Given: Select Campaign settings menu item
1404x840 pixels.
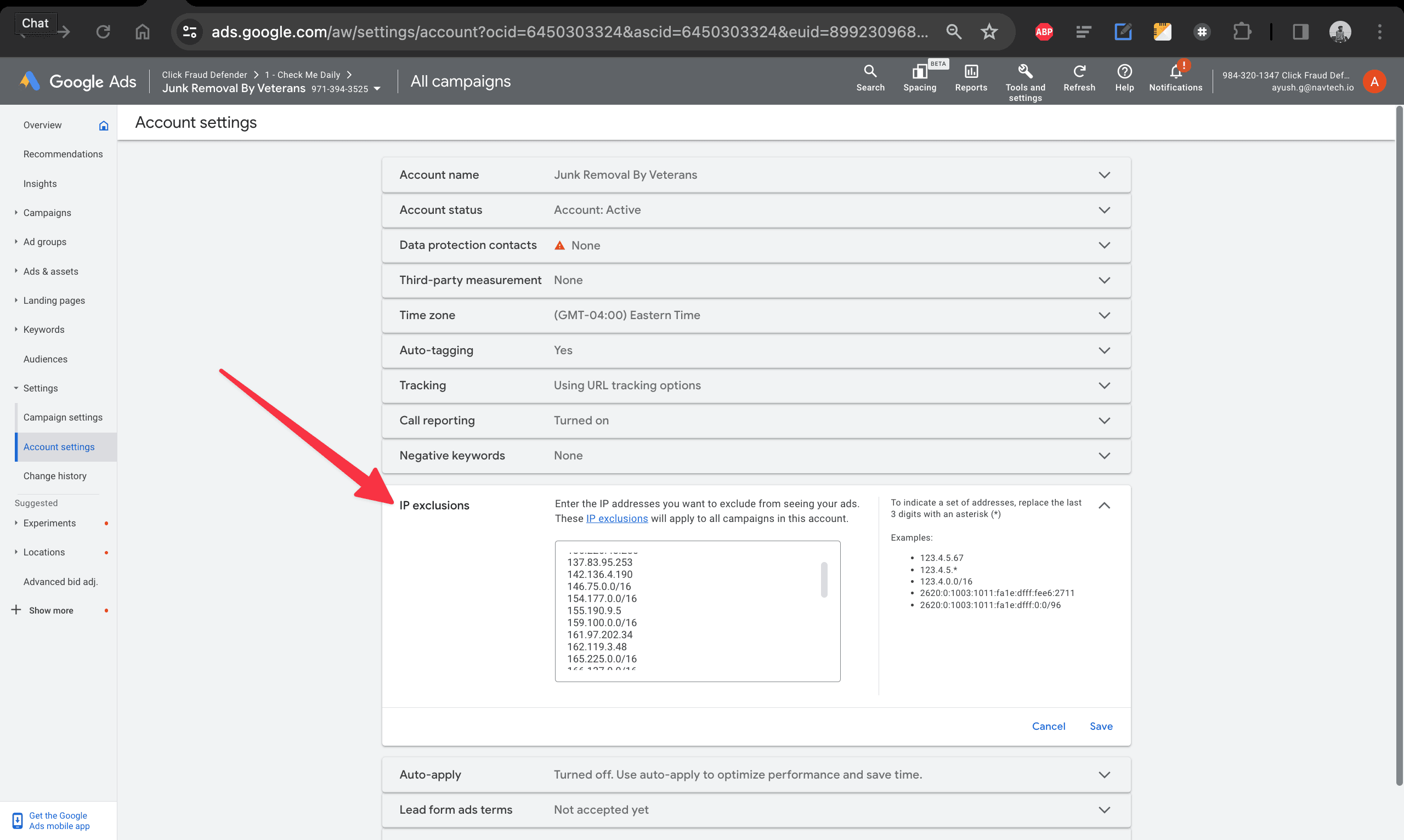Looking at the screenshot, I should (63, 417).
